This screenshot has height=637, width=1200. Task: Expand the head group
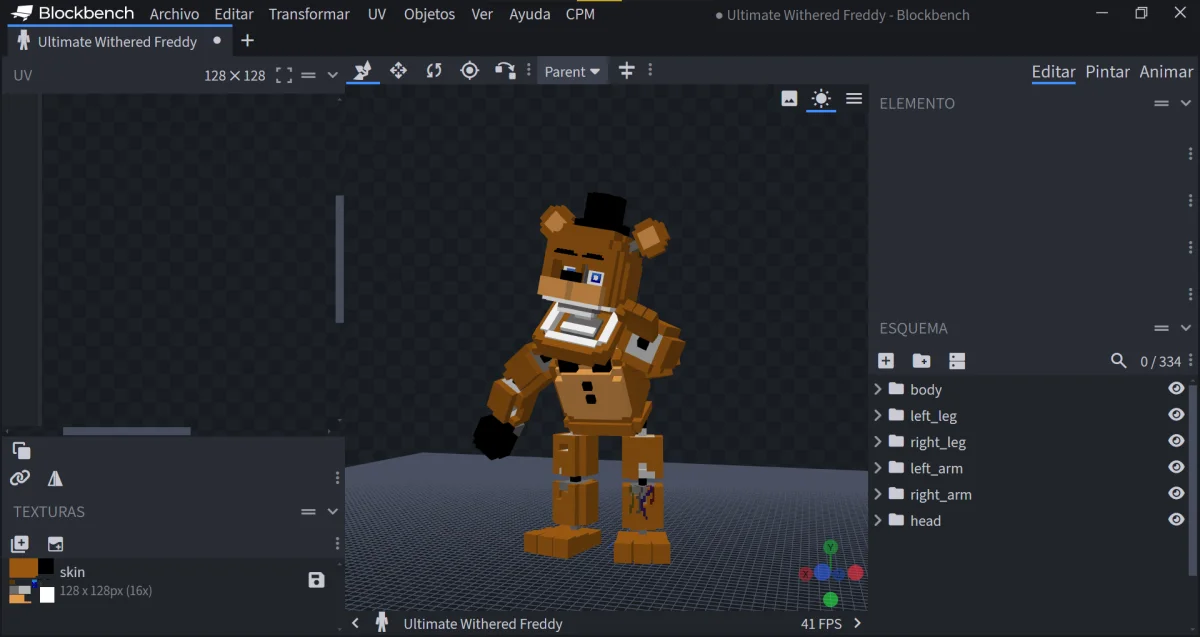[x=878, y=519]
